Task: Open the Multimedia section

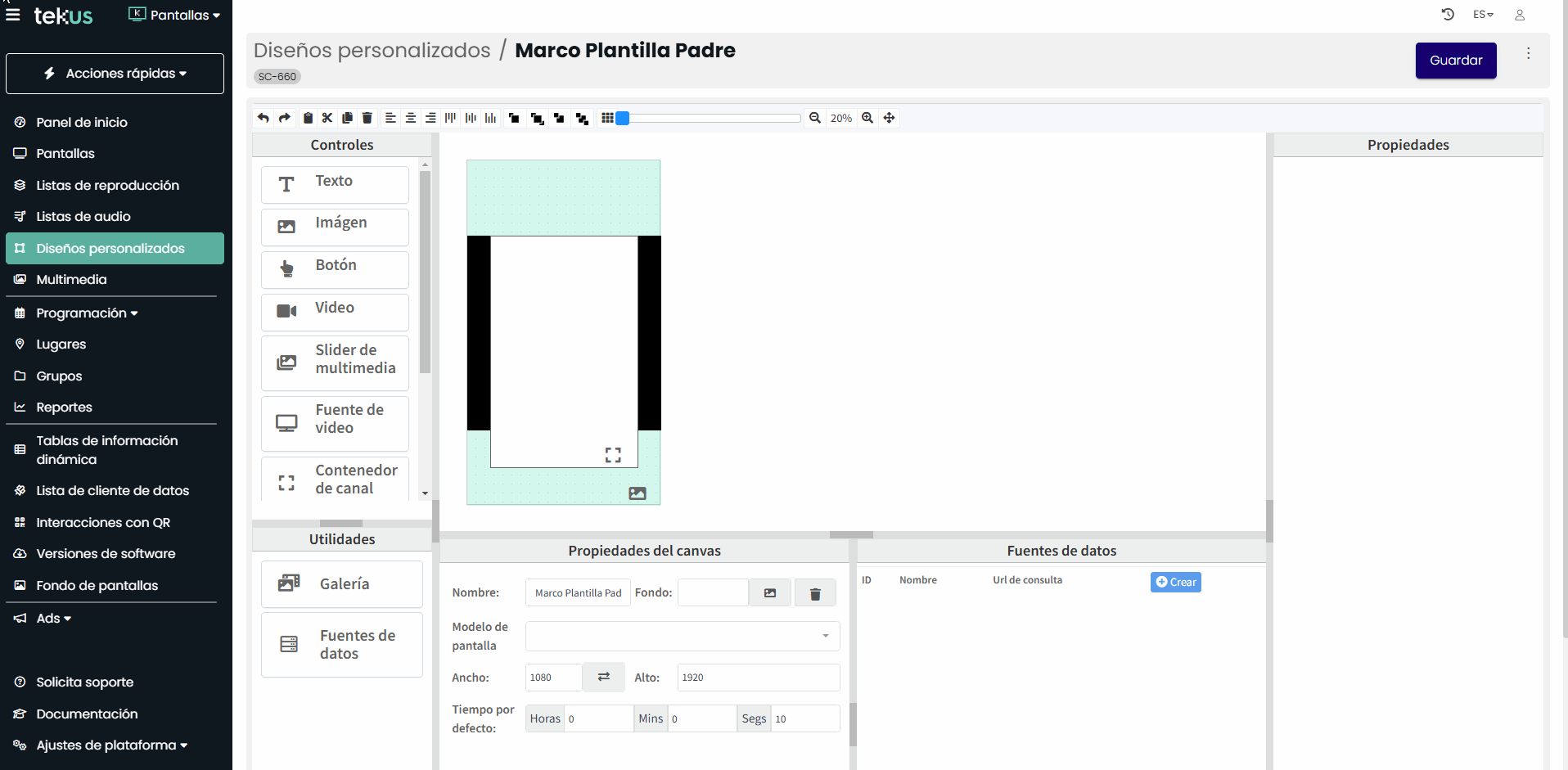Action: pos(71,280)
